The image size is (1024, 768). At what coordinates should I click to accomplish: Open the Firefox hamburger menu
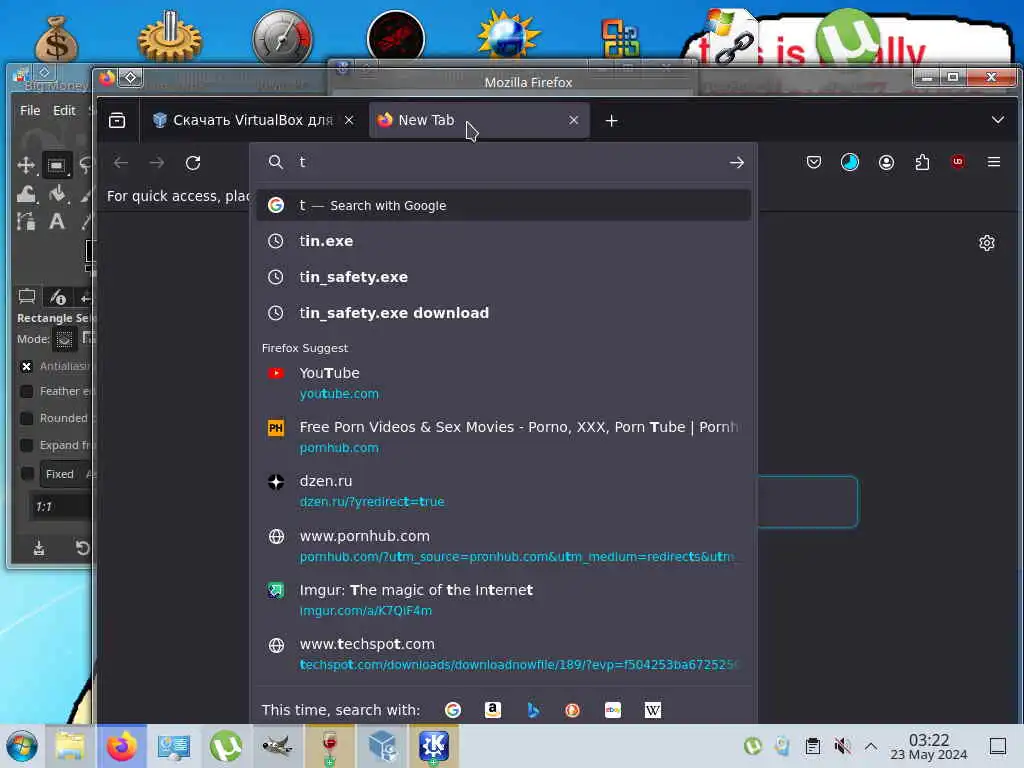(994, 162)
